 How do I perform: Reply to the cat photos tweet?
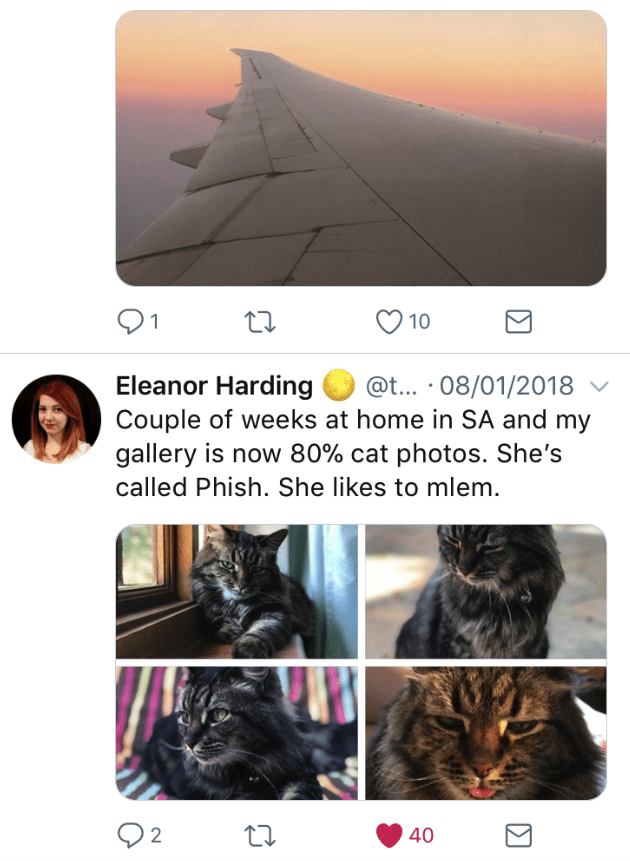[x=131, y=834]
